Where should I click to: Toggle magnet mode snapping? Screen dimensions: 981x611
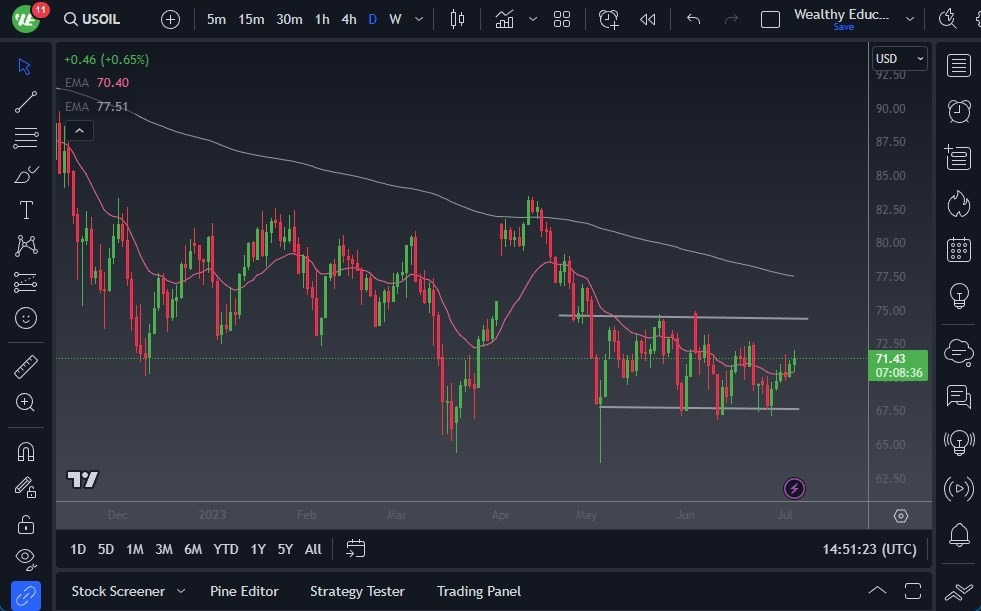(x=26, y=451)
